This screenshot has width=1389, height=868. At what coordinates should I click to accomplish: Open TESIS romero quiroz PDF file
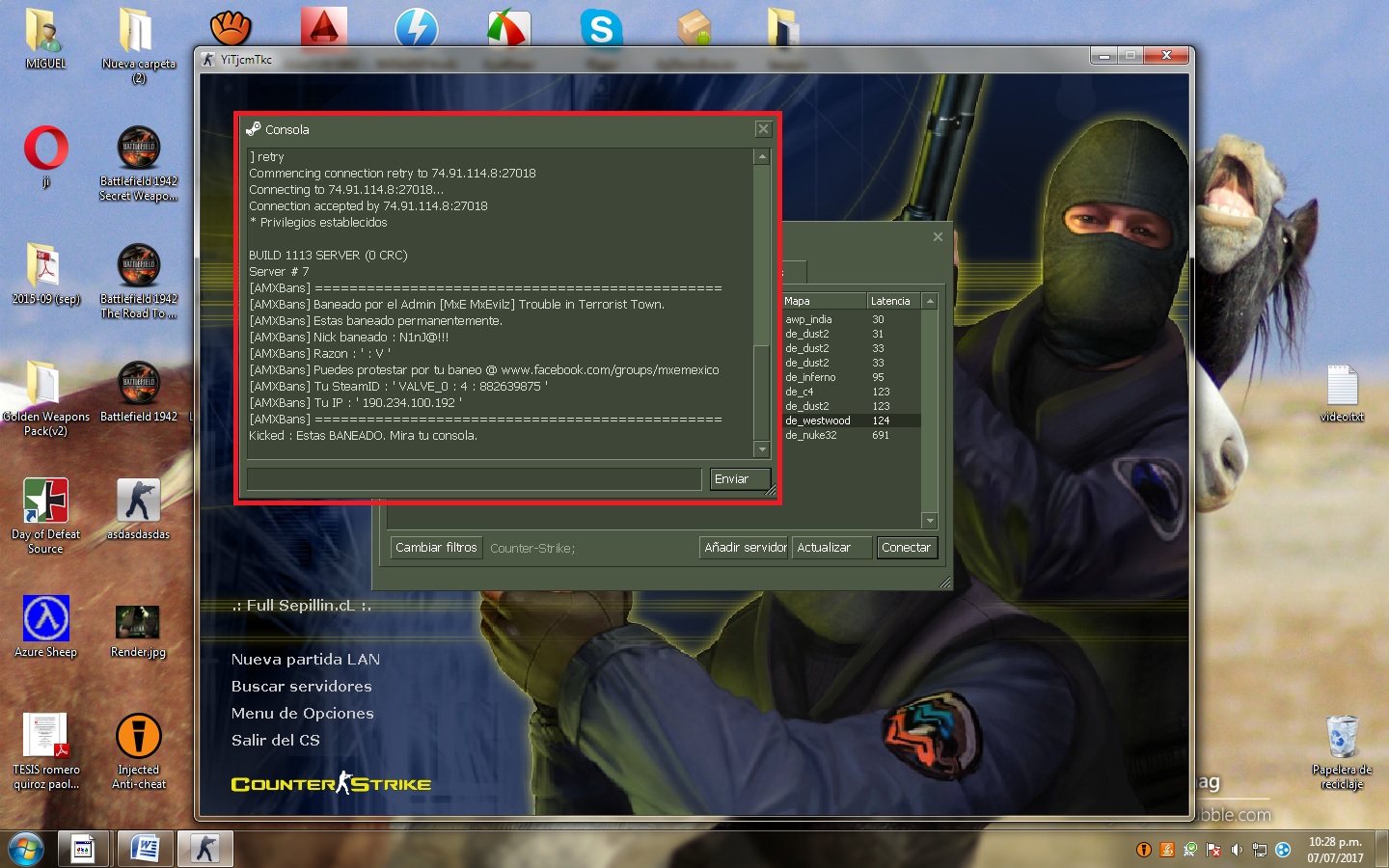tap(45, 750)
